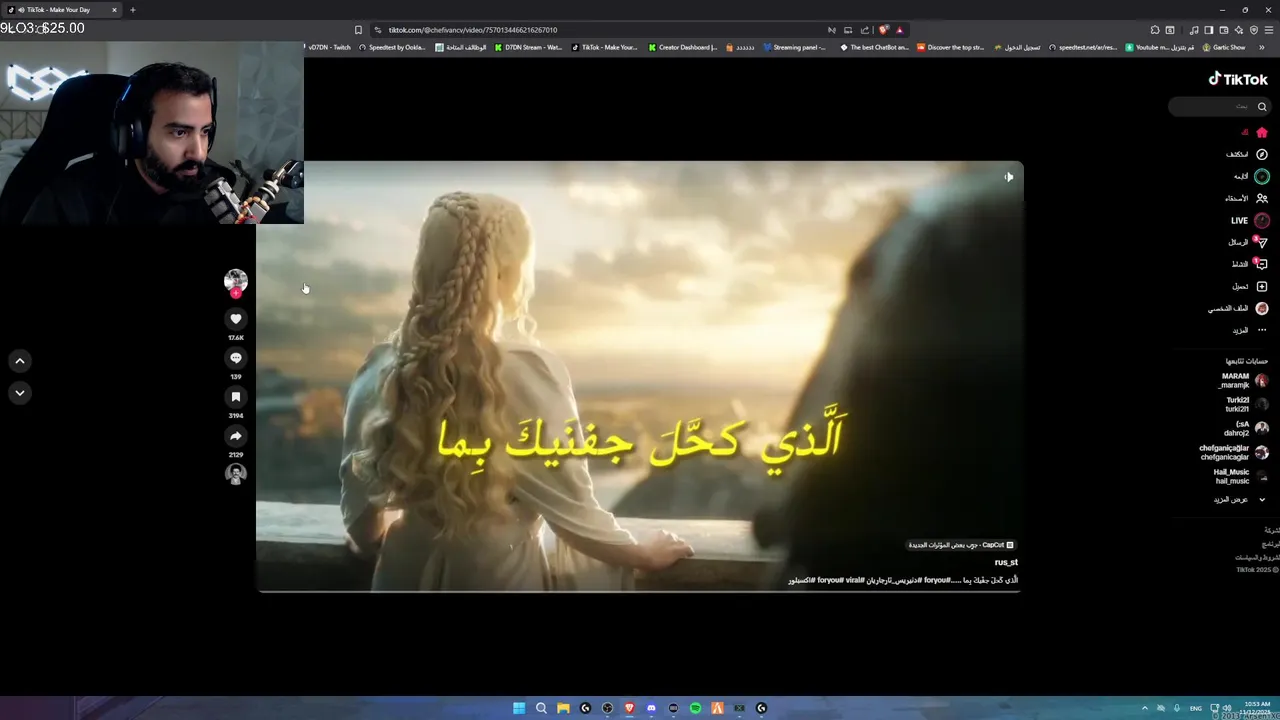Expand the bookmarks overflow chevron
The width and height of the screenshot is (1280, 720).
coord(1262,47)
